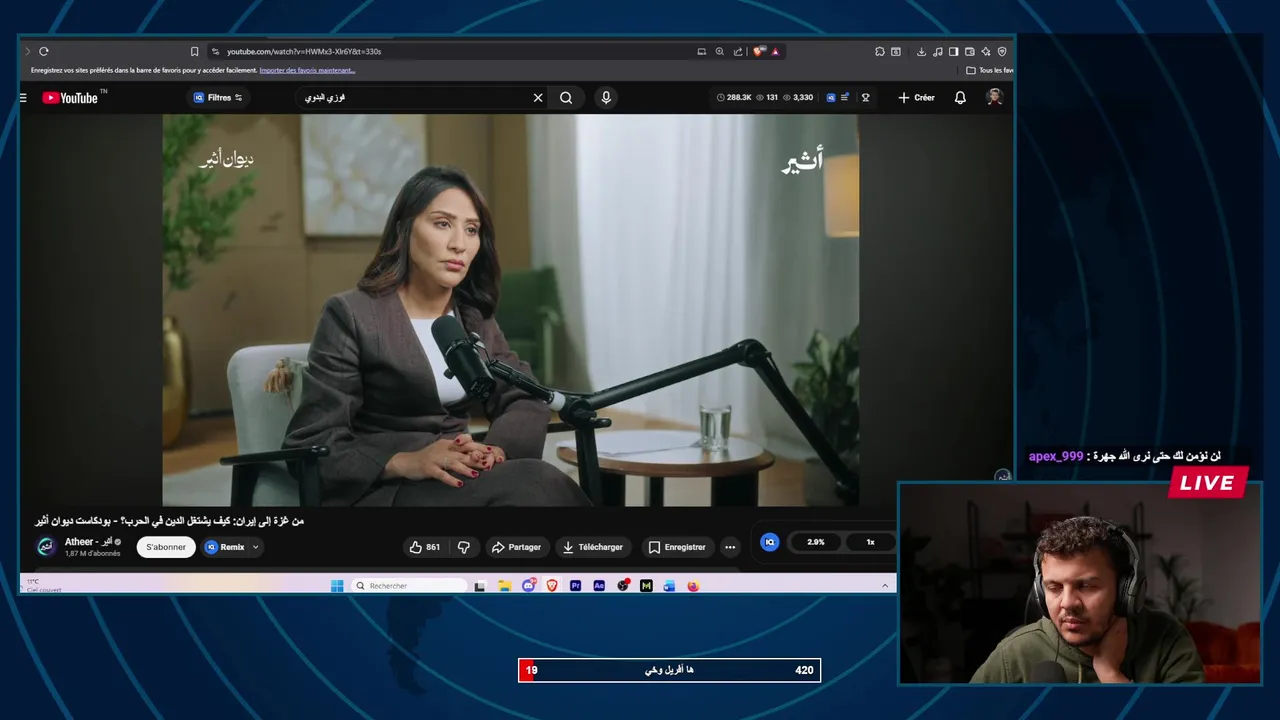Open the Brave Leo AI sparkle icon

click(x=985, y=51)
